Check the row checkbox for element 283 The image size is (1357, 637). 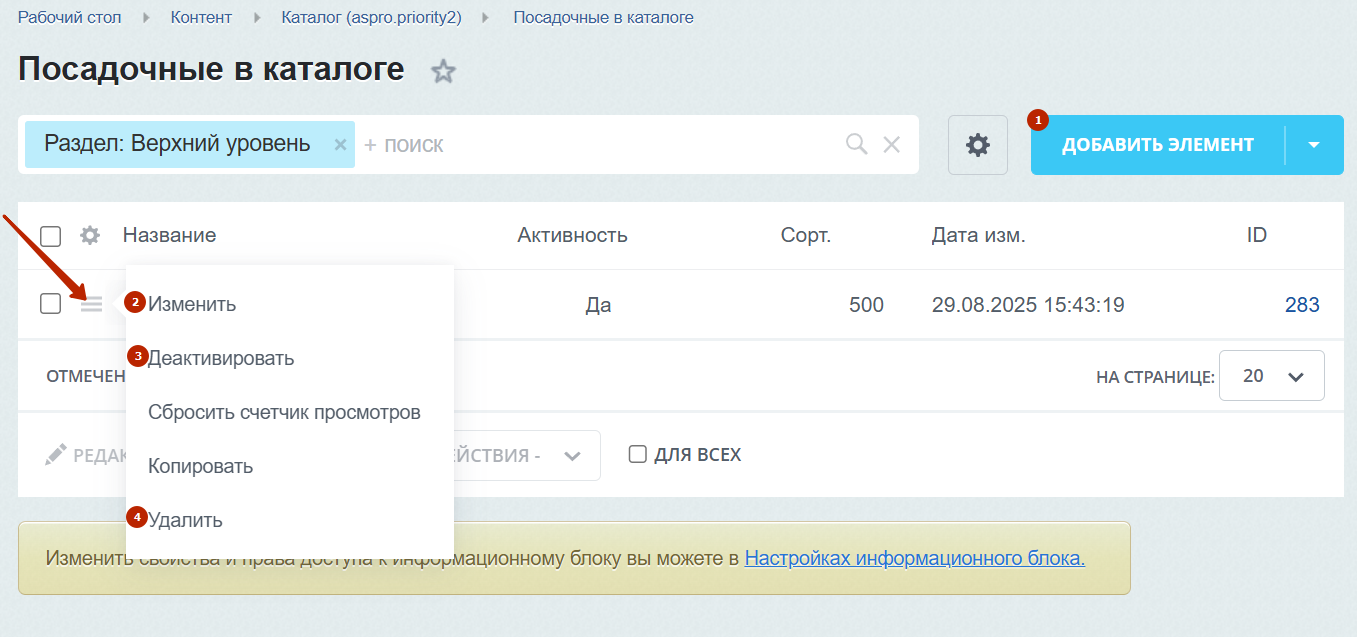51,304
